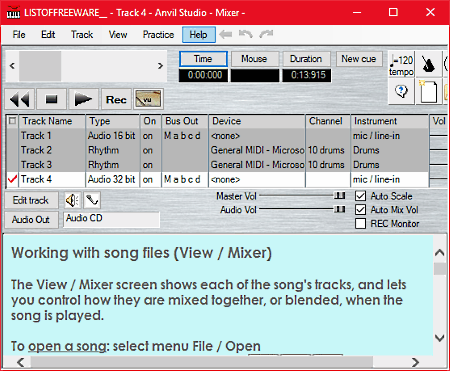Toggle the Auto Mix Vol checkbox
This screenshot has height=371, width=450.
coord(360,210)
